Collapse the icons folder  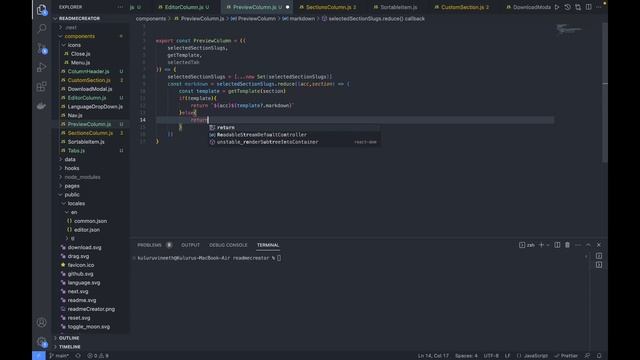(74, 45)
